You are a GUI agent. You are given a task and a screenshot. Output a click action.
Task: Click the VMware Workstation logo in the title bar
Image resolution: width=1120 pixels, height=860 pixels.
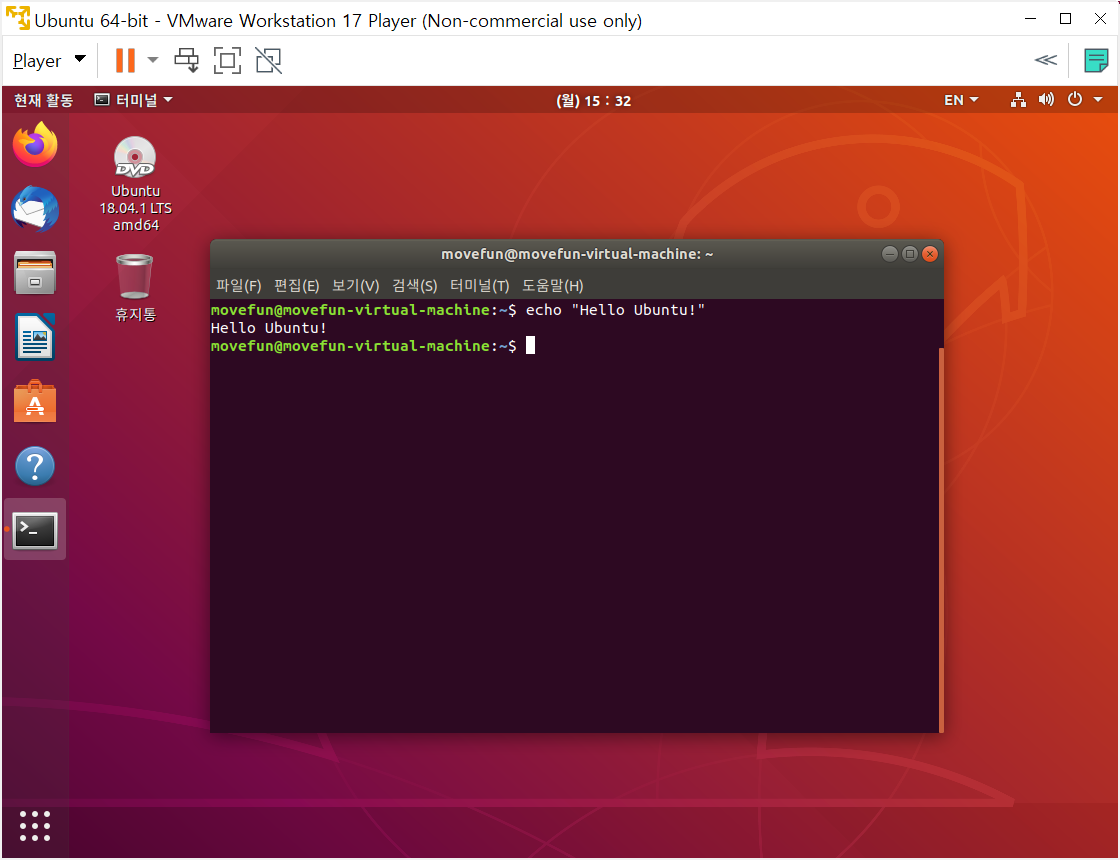(x=17, y=19)
